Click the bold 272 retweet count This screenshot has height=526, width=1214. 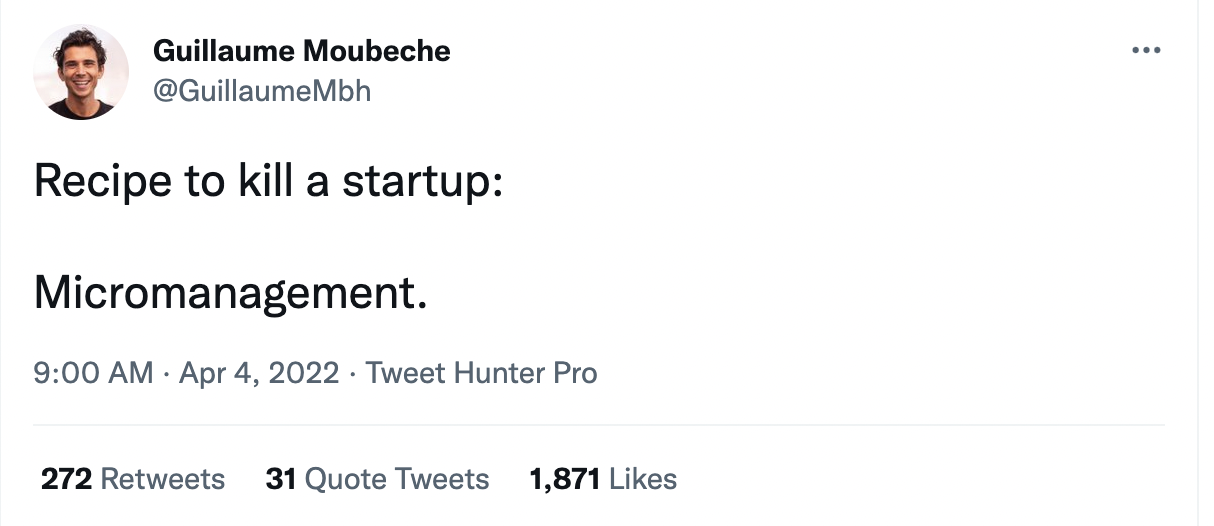tap(66, 479)
